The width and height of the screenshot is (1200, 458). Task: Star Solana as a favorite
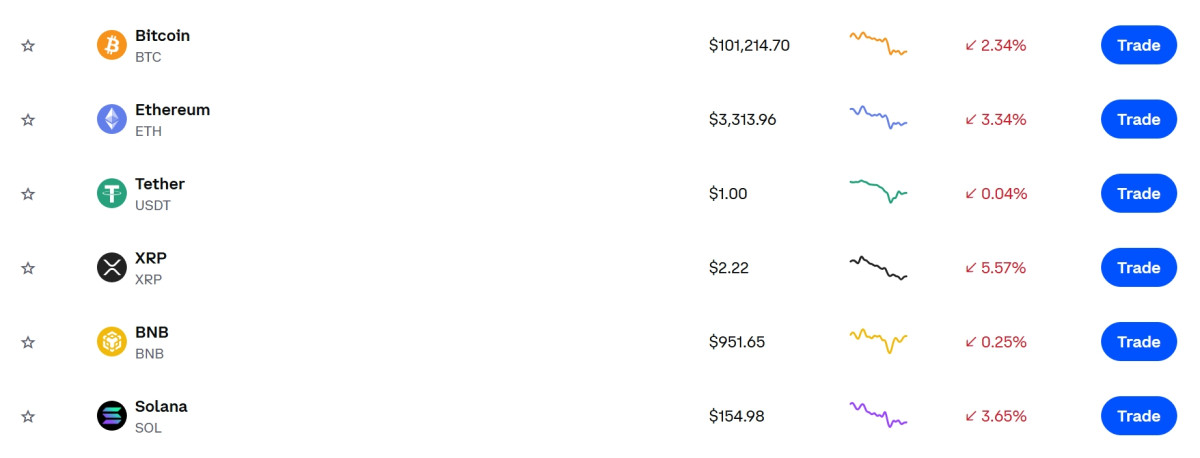pyautogui.click(x=28, y=416)
